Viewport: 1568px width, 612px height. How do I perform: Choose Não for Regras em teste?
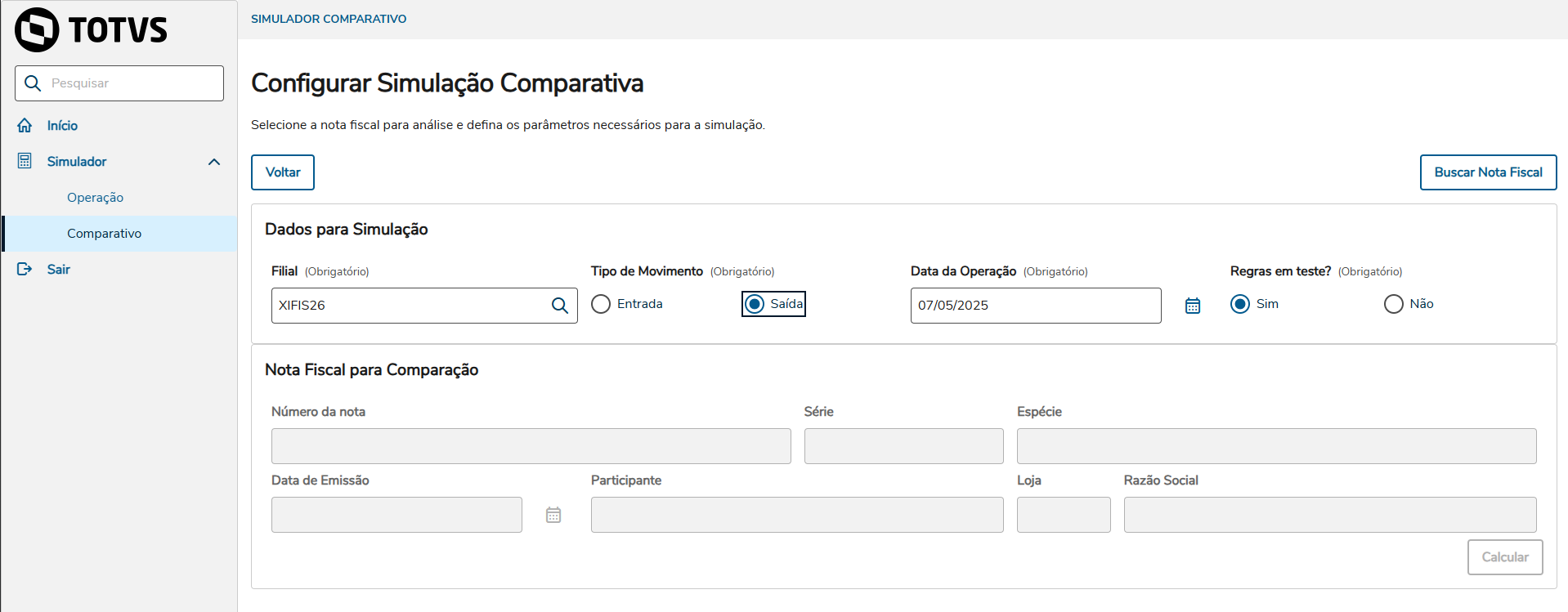[1393, 304]
